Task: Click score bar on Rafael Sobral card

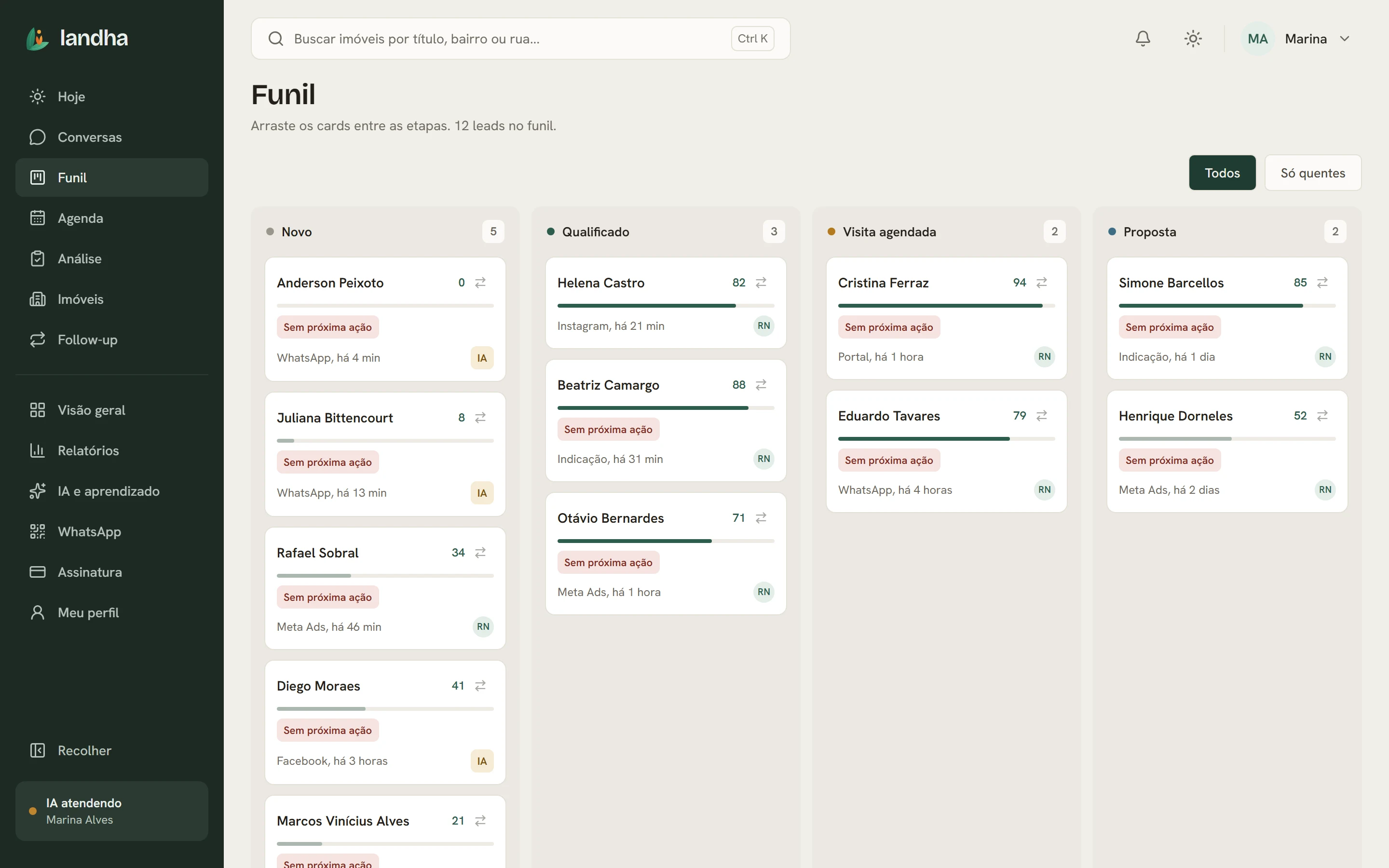Action: pos(385,576)
